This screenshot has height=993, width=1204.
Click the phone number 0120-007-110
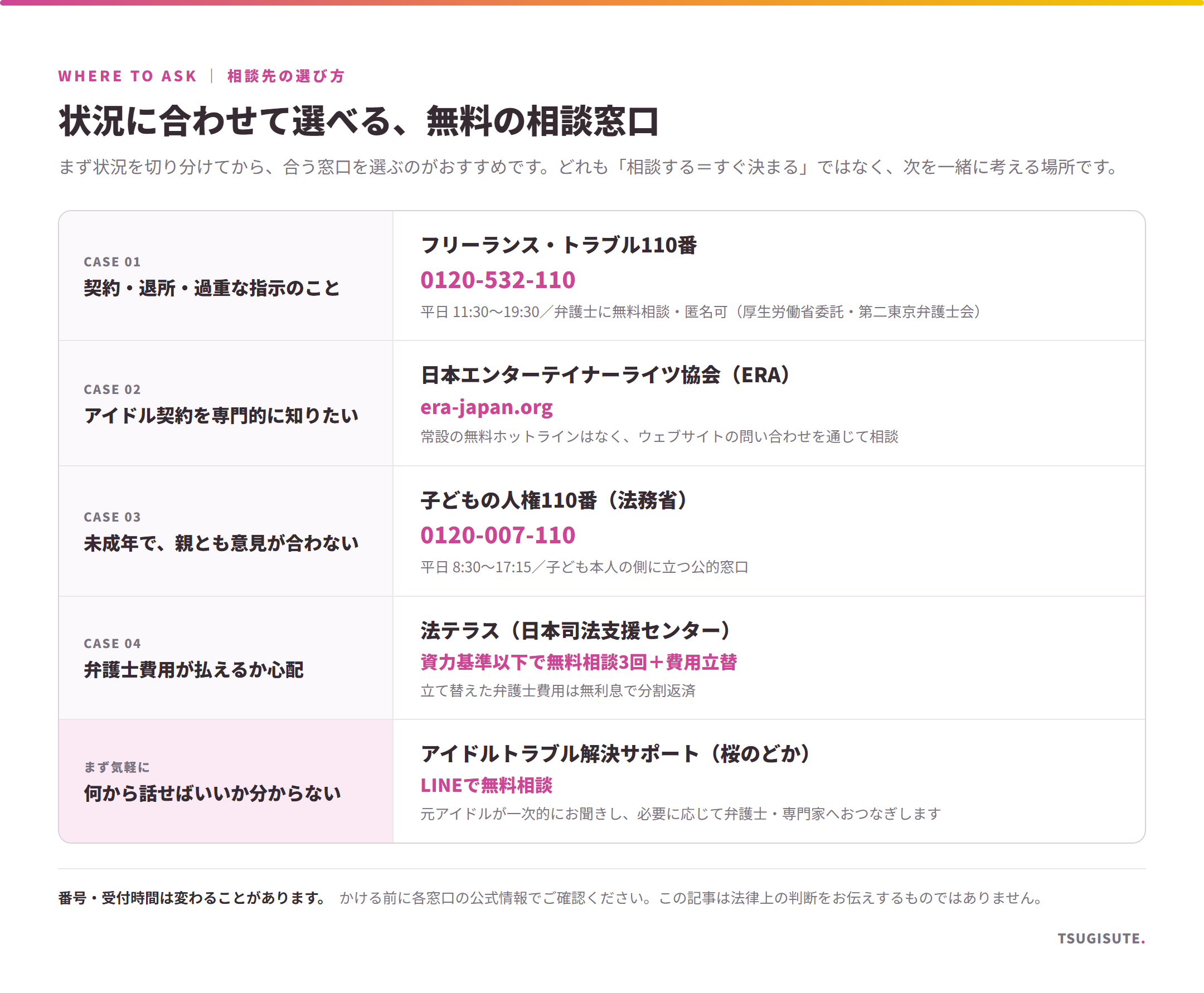tap(497, 535)
